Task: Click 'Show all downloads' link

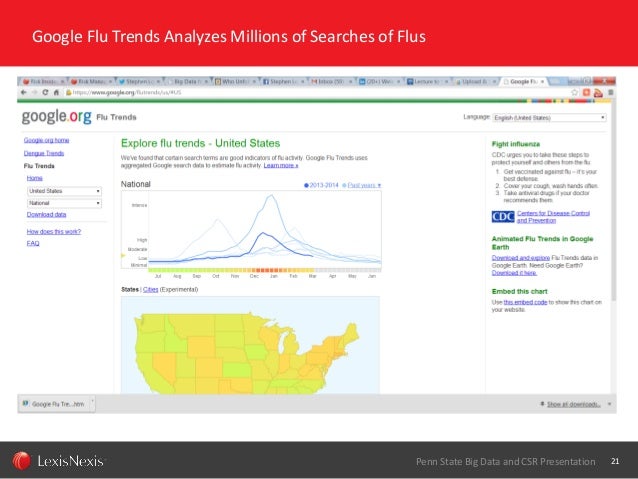Action: click(x=574, y=404)
